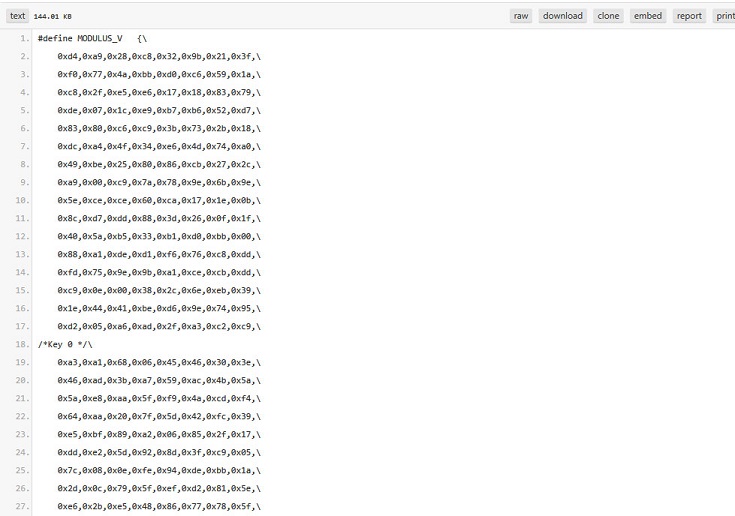Click line number 18 in the gutter
The height and width of the screenshot is (516, 735).
(22, 344)
